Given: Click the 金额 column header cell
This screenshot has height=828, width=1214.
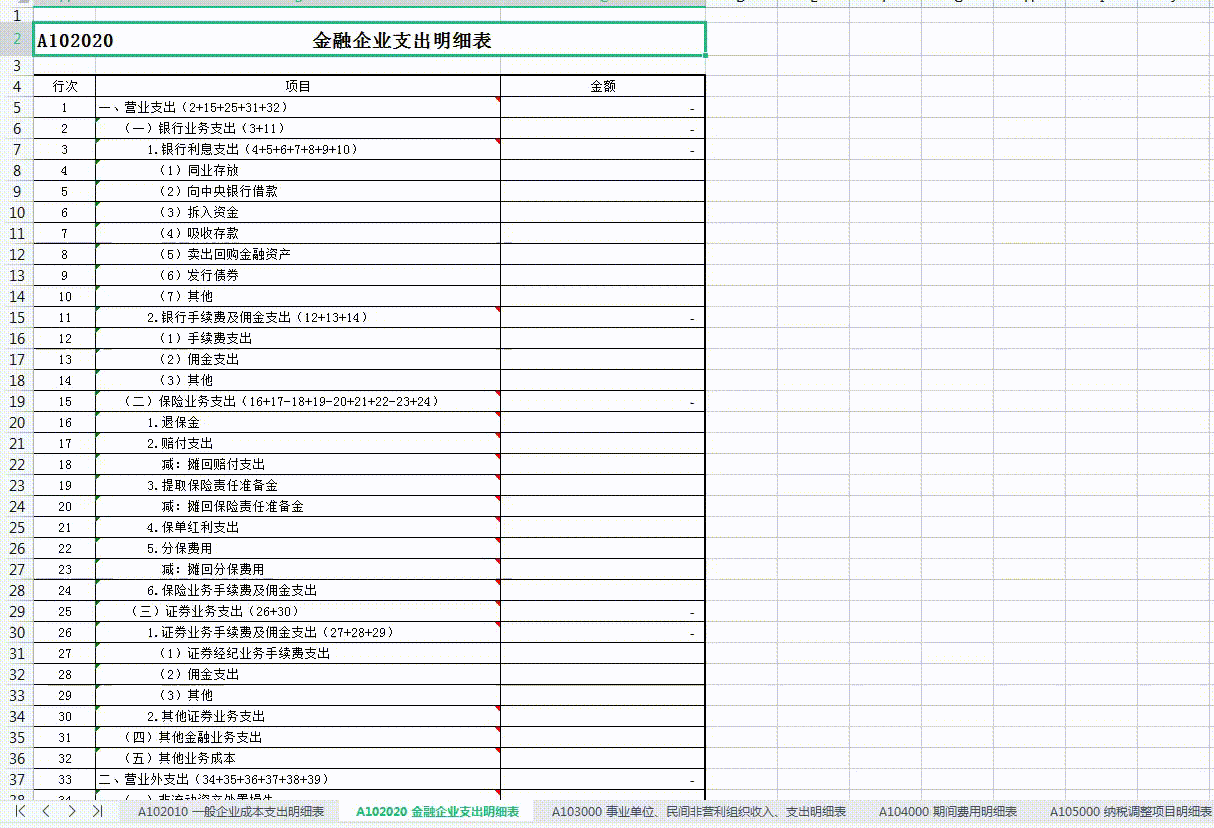Looking at the screenshot, I should point(601,86).
